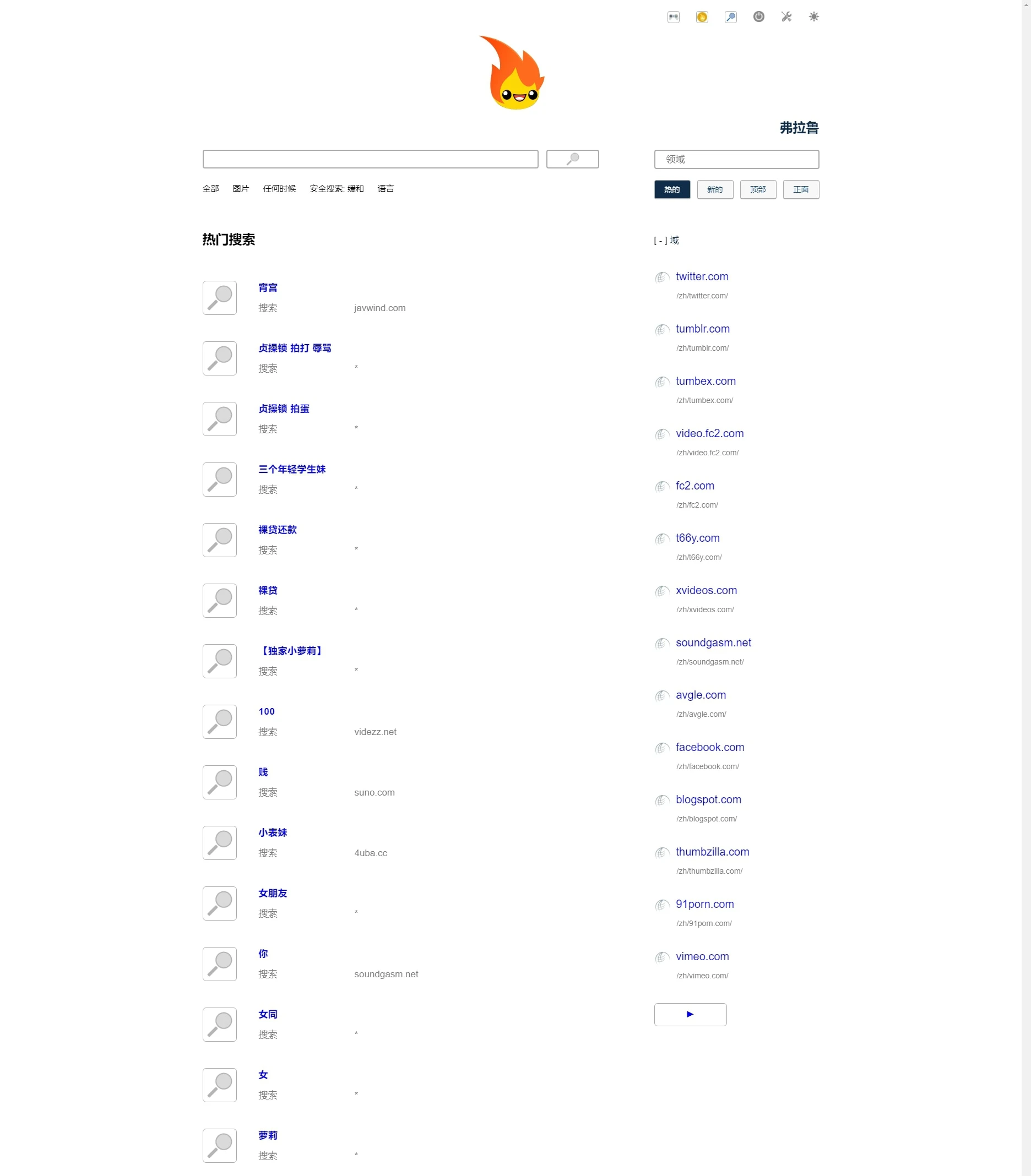1031x1176 pixels.
Task: Click the globe icon beside twitter.com
Action: pos(662,277)
